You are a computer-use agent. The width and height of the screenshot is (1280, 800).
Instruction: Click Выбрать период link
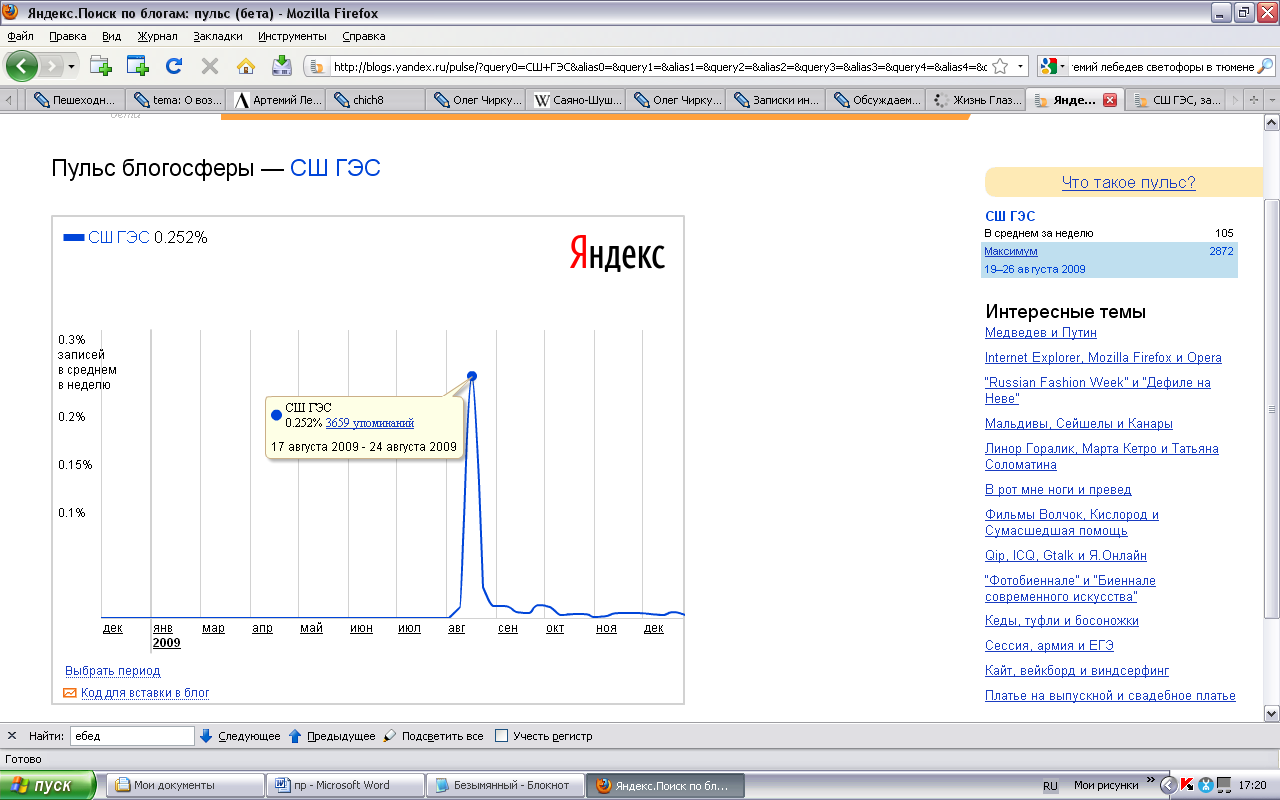113,671
